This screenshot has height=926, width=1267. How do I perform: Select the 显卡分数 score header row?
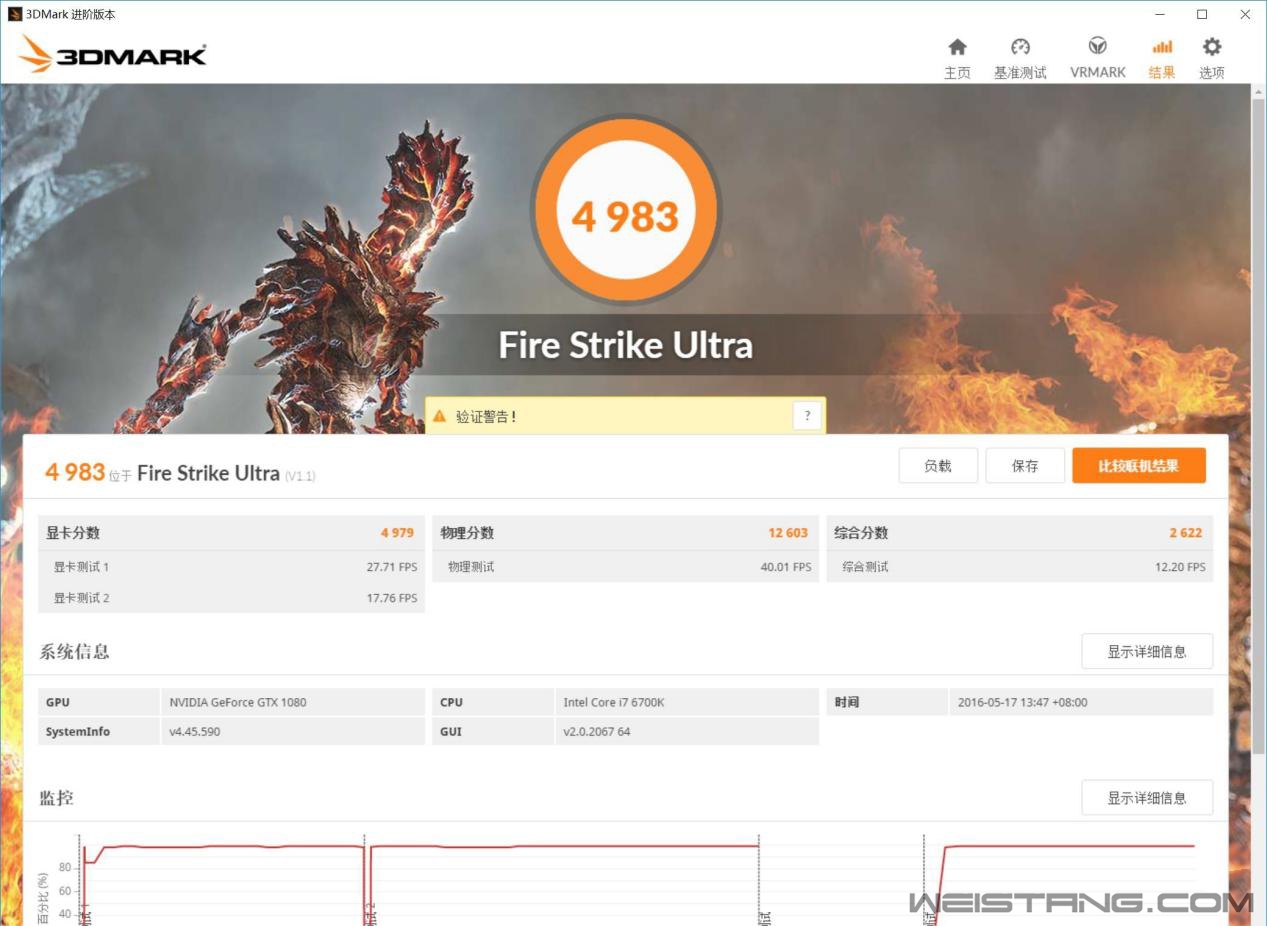[230, 533]
